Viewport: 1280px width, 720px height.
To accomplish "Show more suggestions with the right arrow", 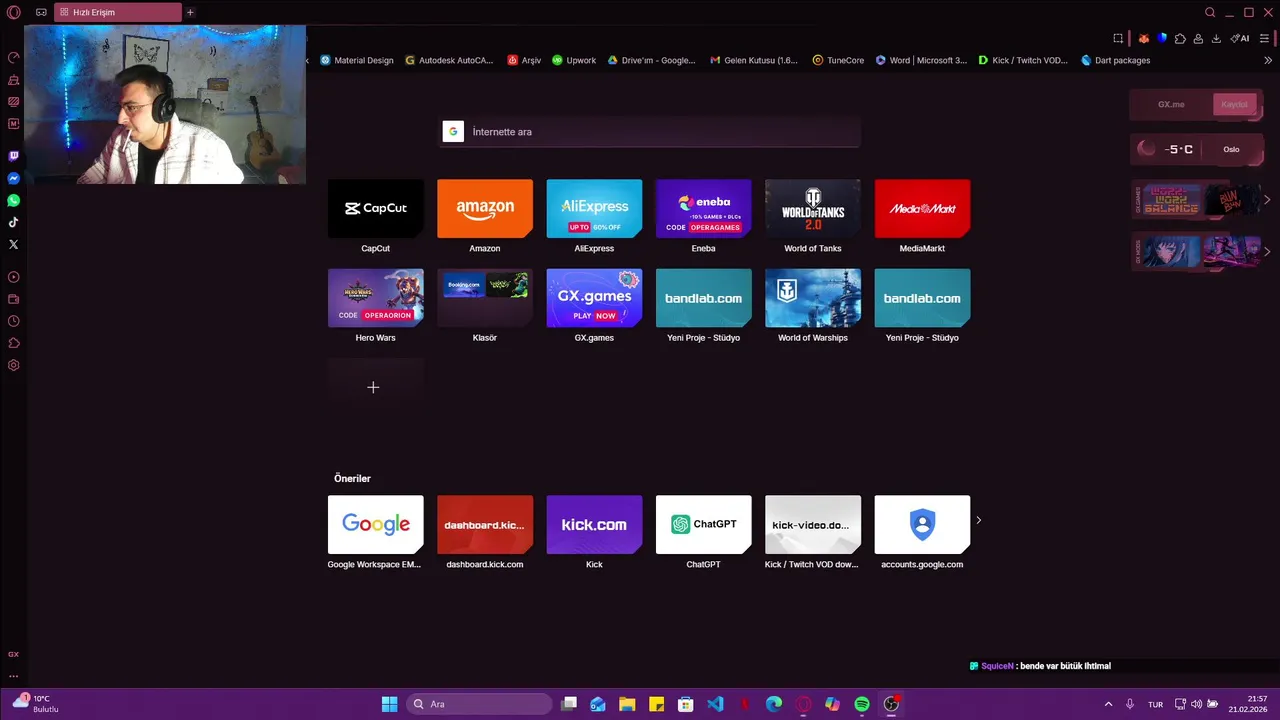I will [x=979, y=520].
